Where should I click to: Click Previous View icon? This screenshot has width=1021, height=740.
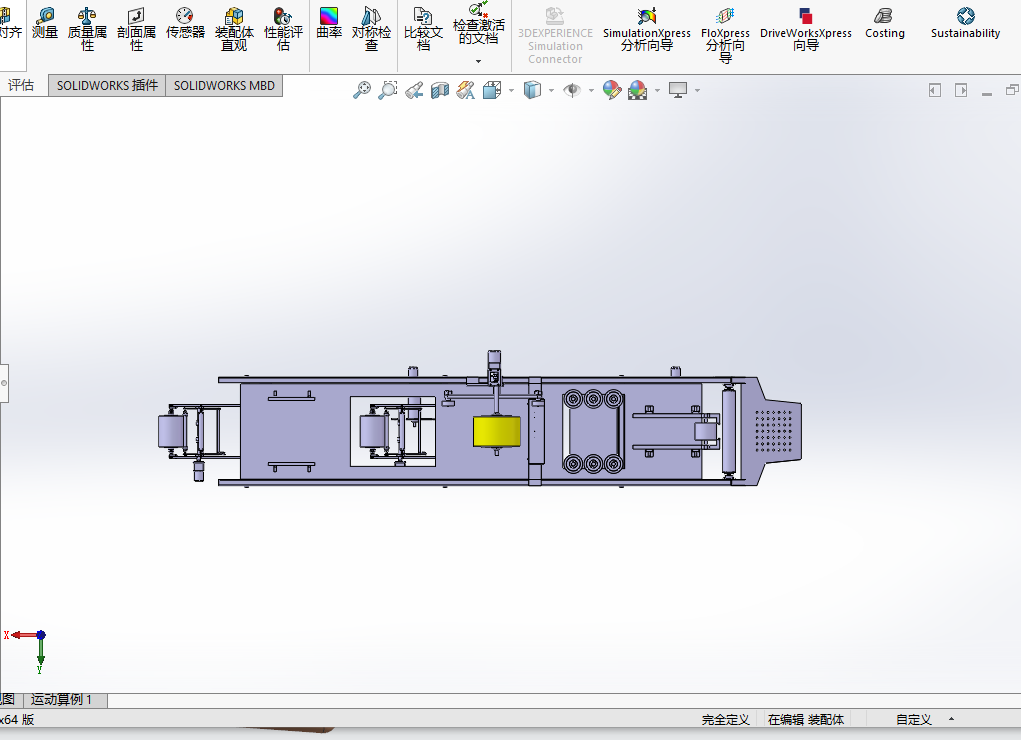pos(413,90)
